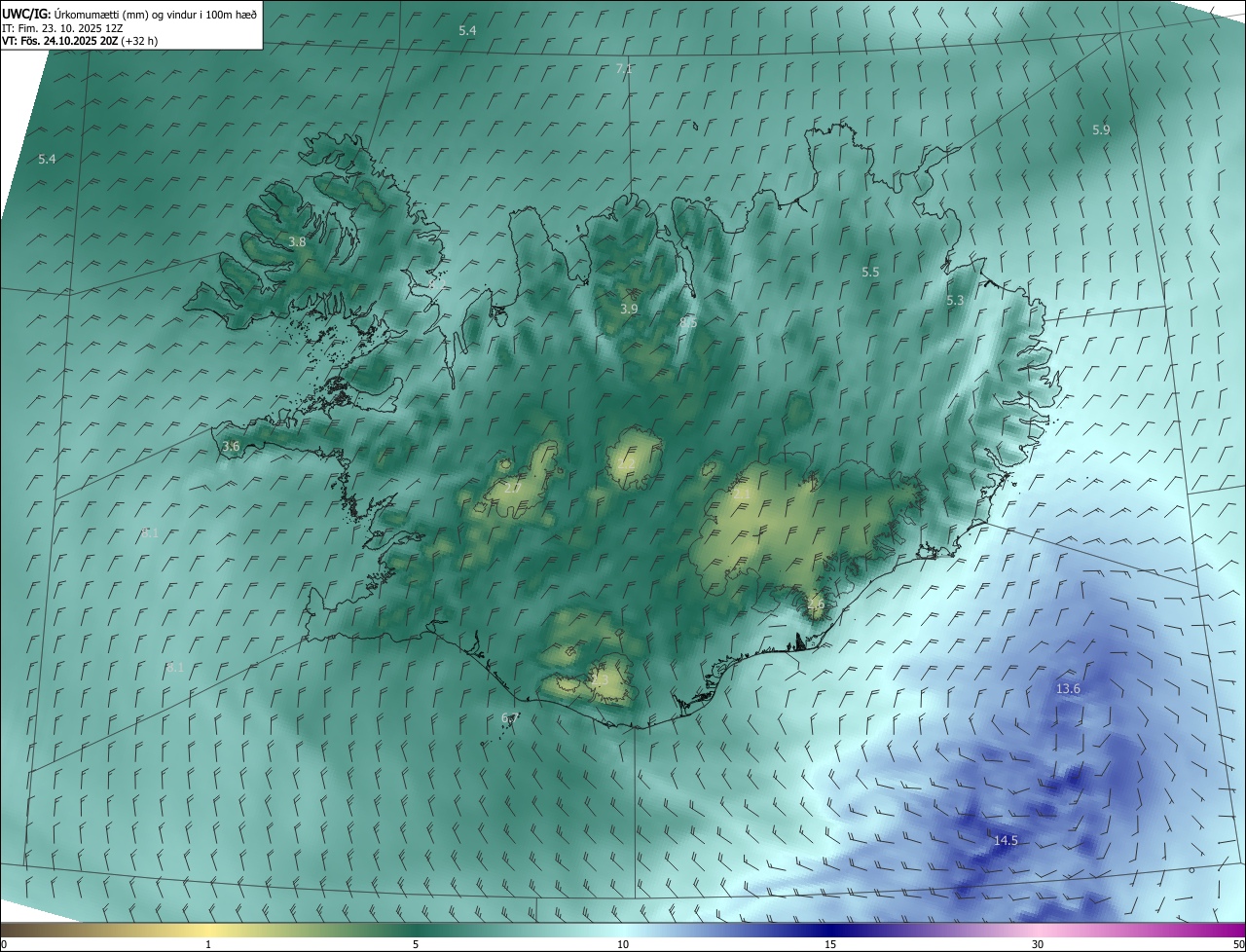
Task: Click the 8.1 value just below Snæfellsnes
Action: [x=150, y=532]
